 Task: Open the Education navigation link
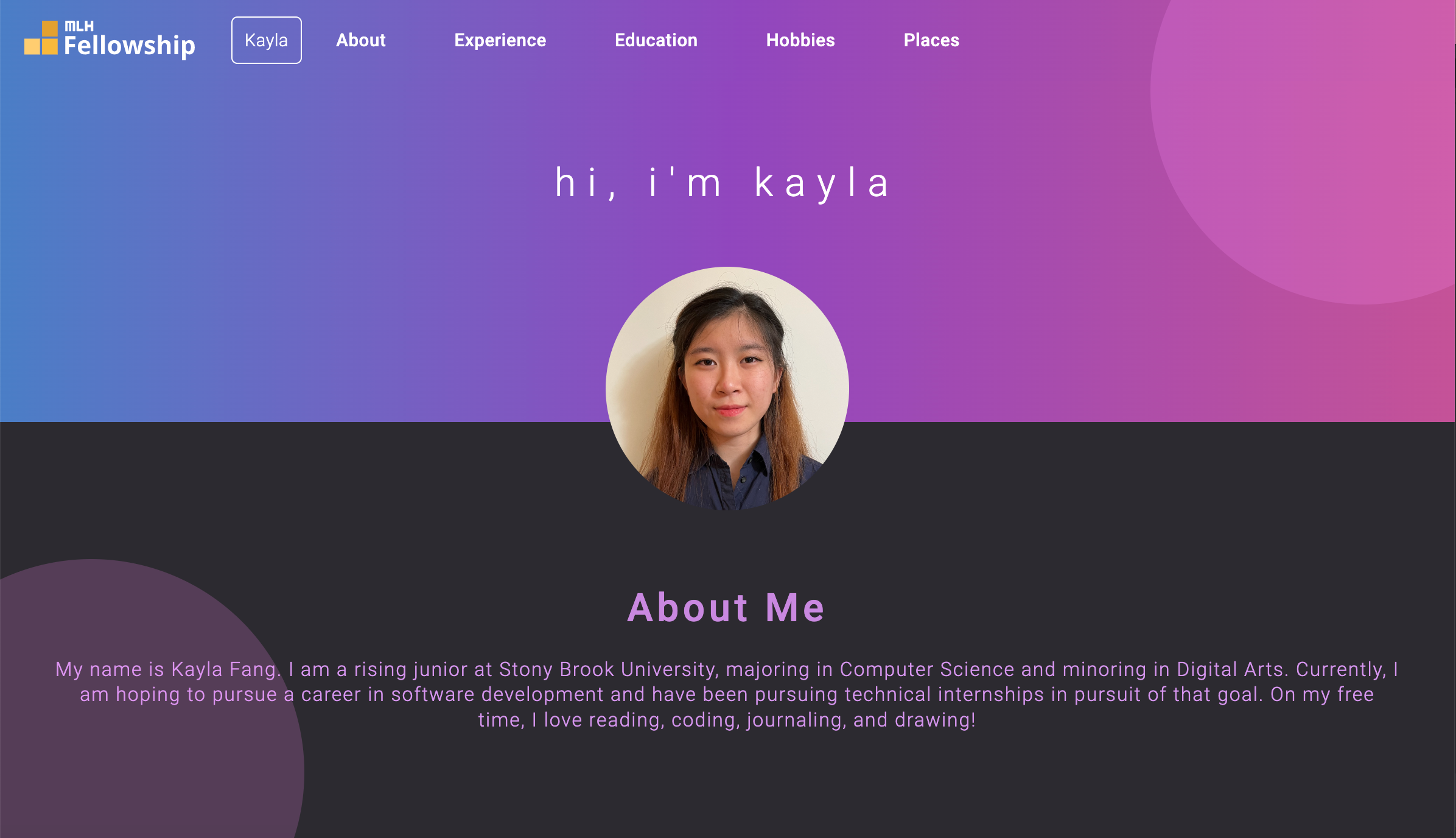pyautogui.click(x=656, y=40)
